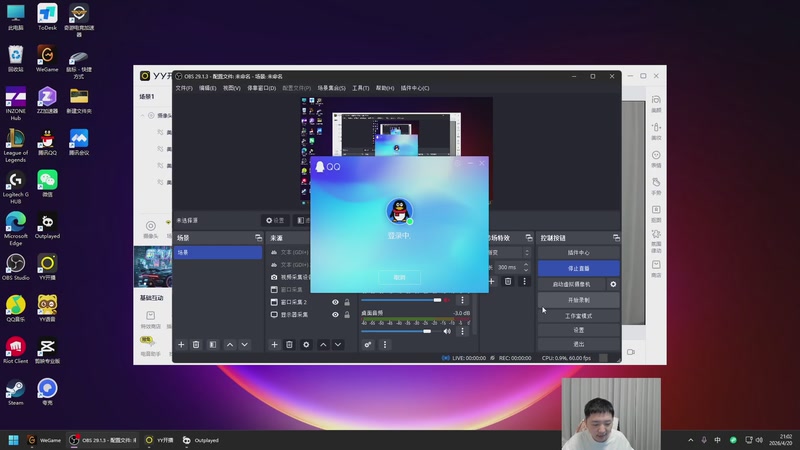Open WeGame from the Windows taskbar
Image resolution: width=800 pixels, height=450 pixels.
pyautogui.click(x=42, y=440)
